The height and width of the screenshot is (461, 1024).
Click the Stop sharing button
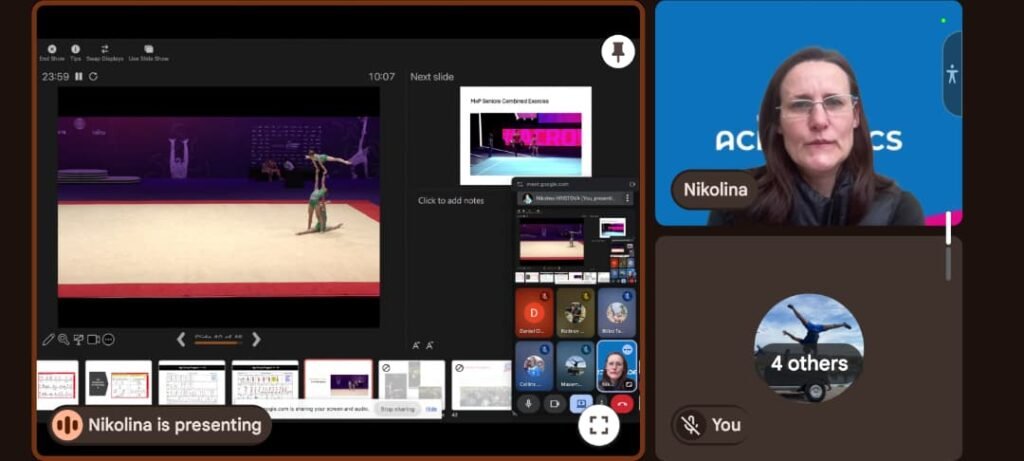pos(397,408)
